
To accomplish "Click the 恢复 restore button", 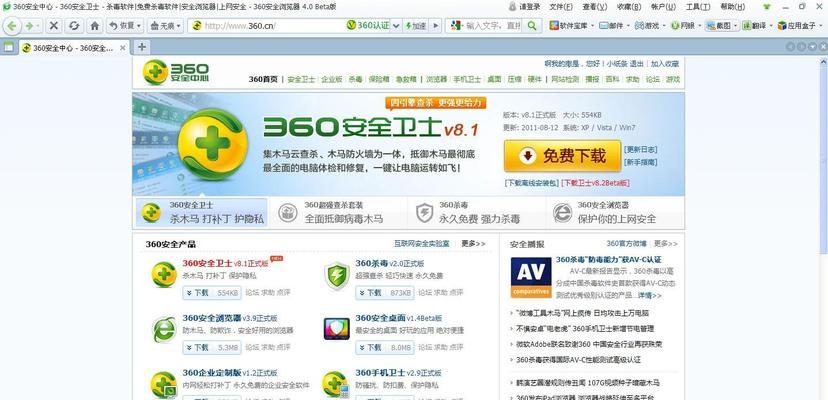I will pos(122,25).
